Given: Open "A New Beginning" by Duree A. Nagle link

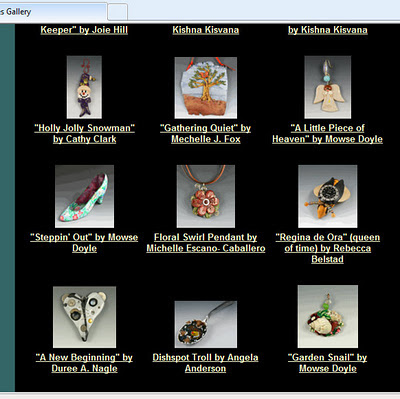Looking at the screenshot, I should pyautogui.click(x=84, y=363).
